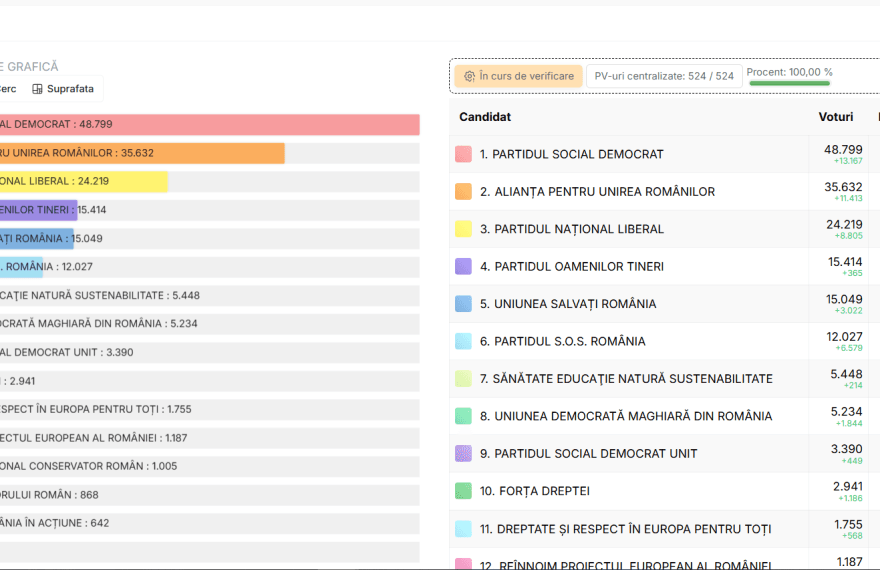Click the 'În curs de verificare' status badge
Image resolution: width=880 pixels, height=570 pixels.
pos(518,76)
